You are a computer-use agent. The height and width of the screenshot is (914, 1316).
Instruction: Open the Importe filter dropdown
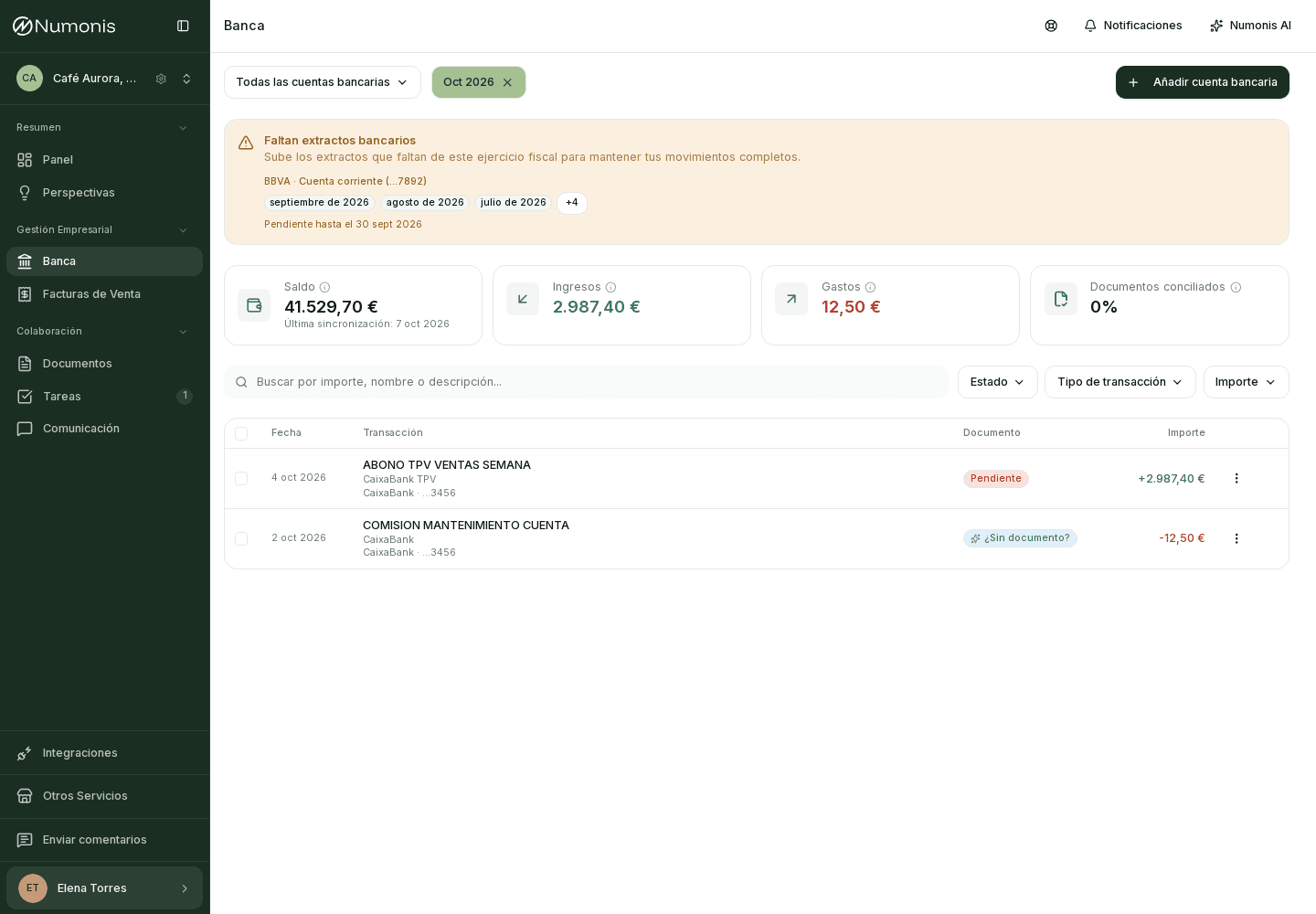coord(1247,382)
